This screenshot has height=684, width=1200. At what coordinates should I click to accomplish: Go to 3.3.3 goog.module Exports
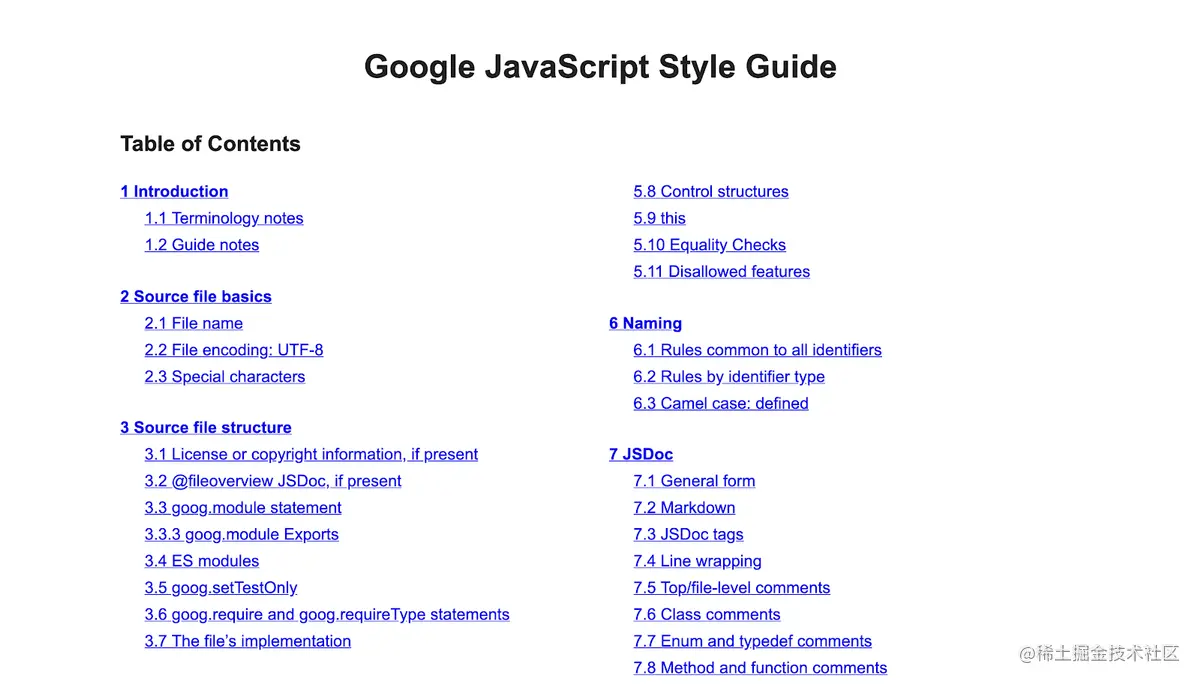point(242,534)
